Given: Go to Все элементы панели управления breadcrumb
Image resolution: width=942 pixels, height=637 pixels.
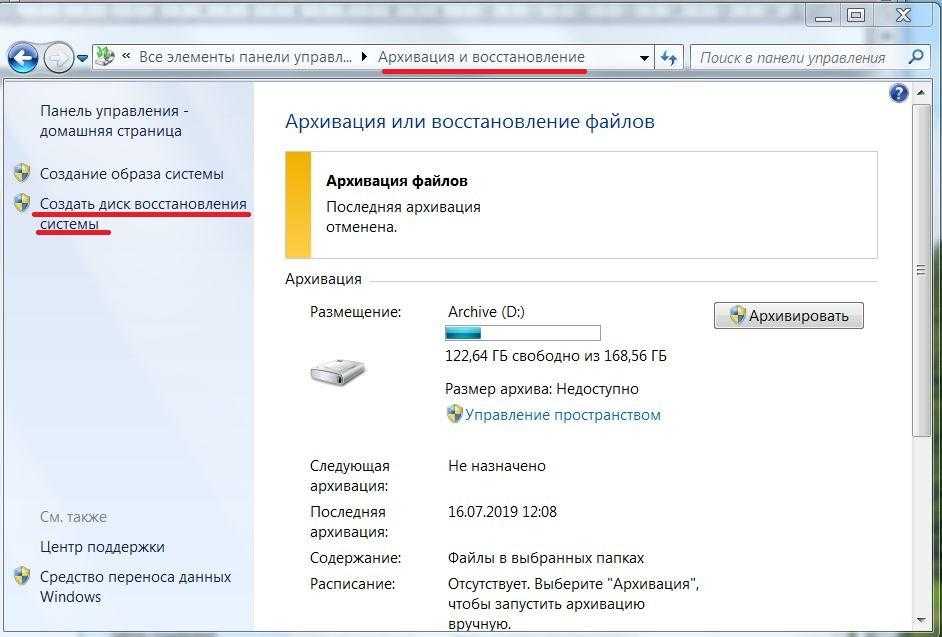Looking at the screenshot, I should 245,57.
